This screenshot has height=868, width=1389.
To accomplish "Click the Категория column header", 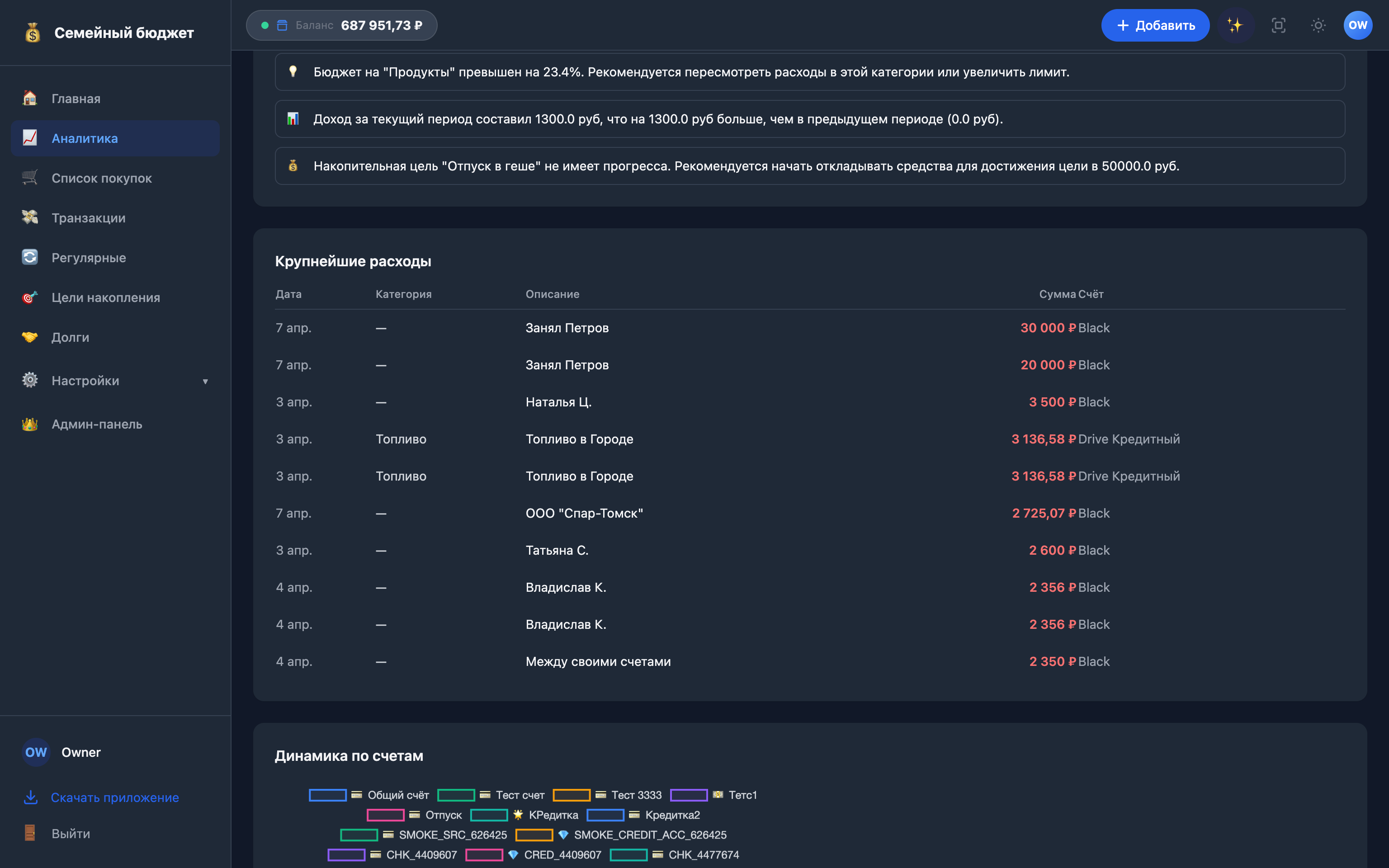I will point(403,294).
